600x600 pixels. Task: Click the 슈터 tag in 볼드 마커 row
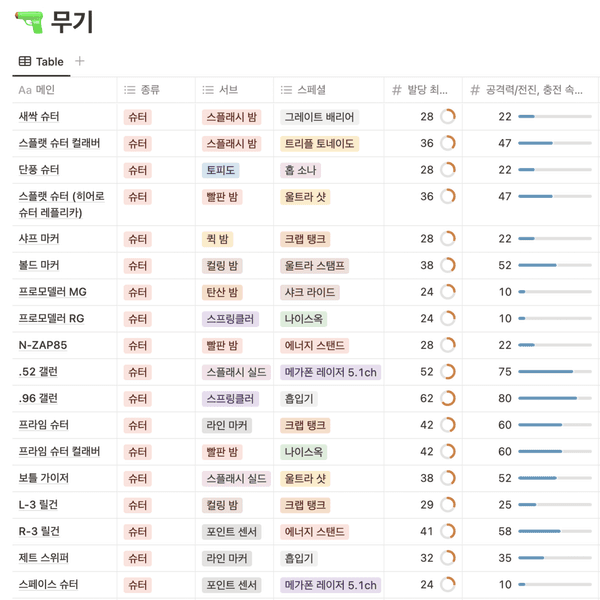(137, 266)
